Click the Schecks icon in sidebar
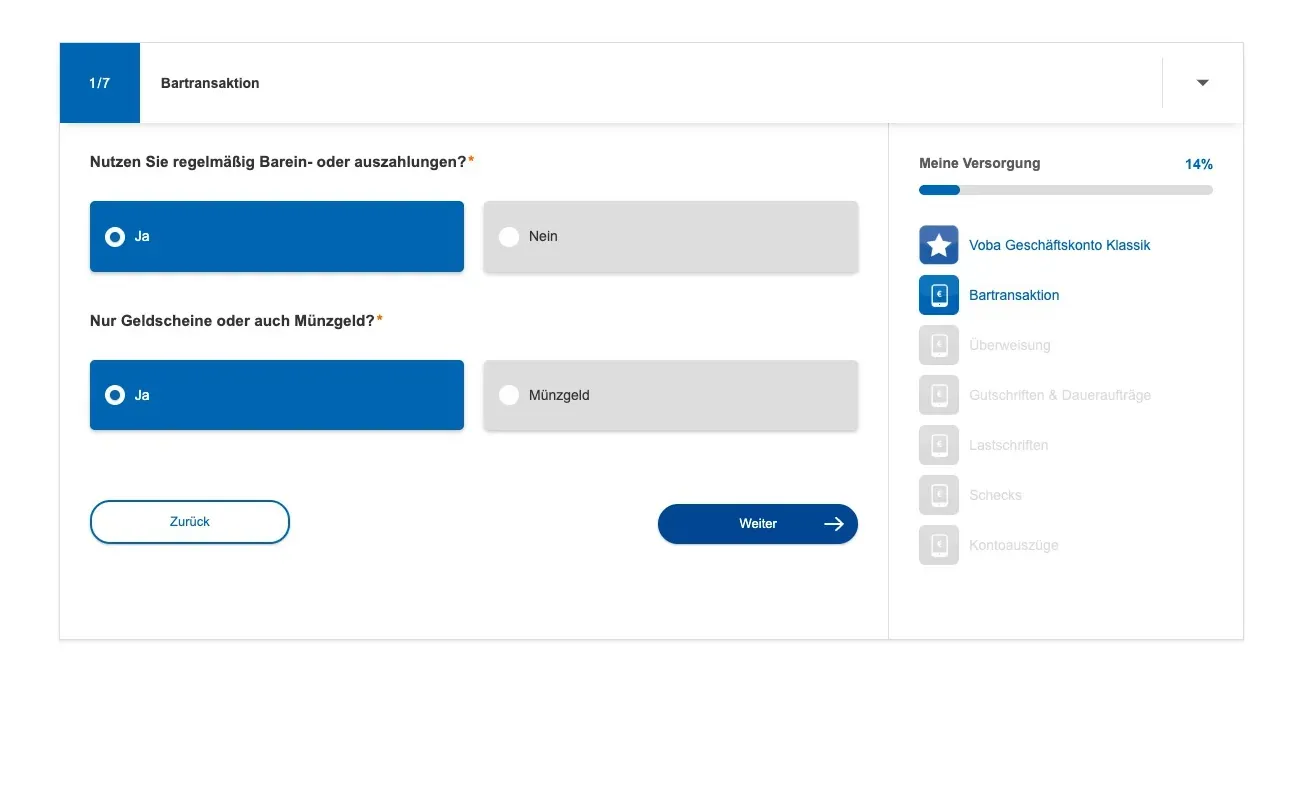The image size is (1301, 788). pyautogui.click(x=938, y=495)
